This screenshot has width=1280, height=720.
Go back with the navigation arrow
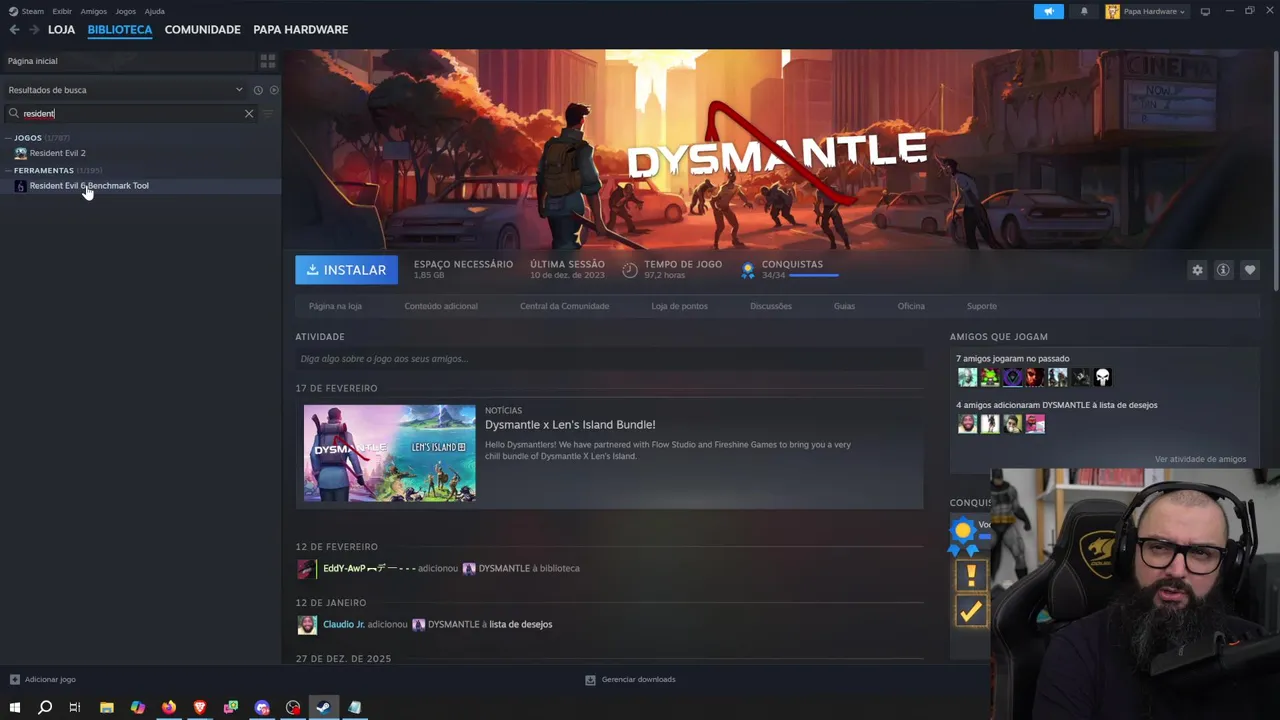tap(14, 30)
